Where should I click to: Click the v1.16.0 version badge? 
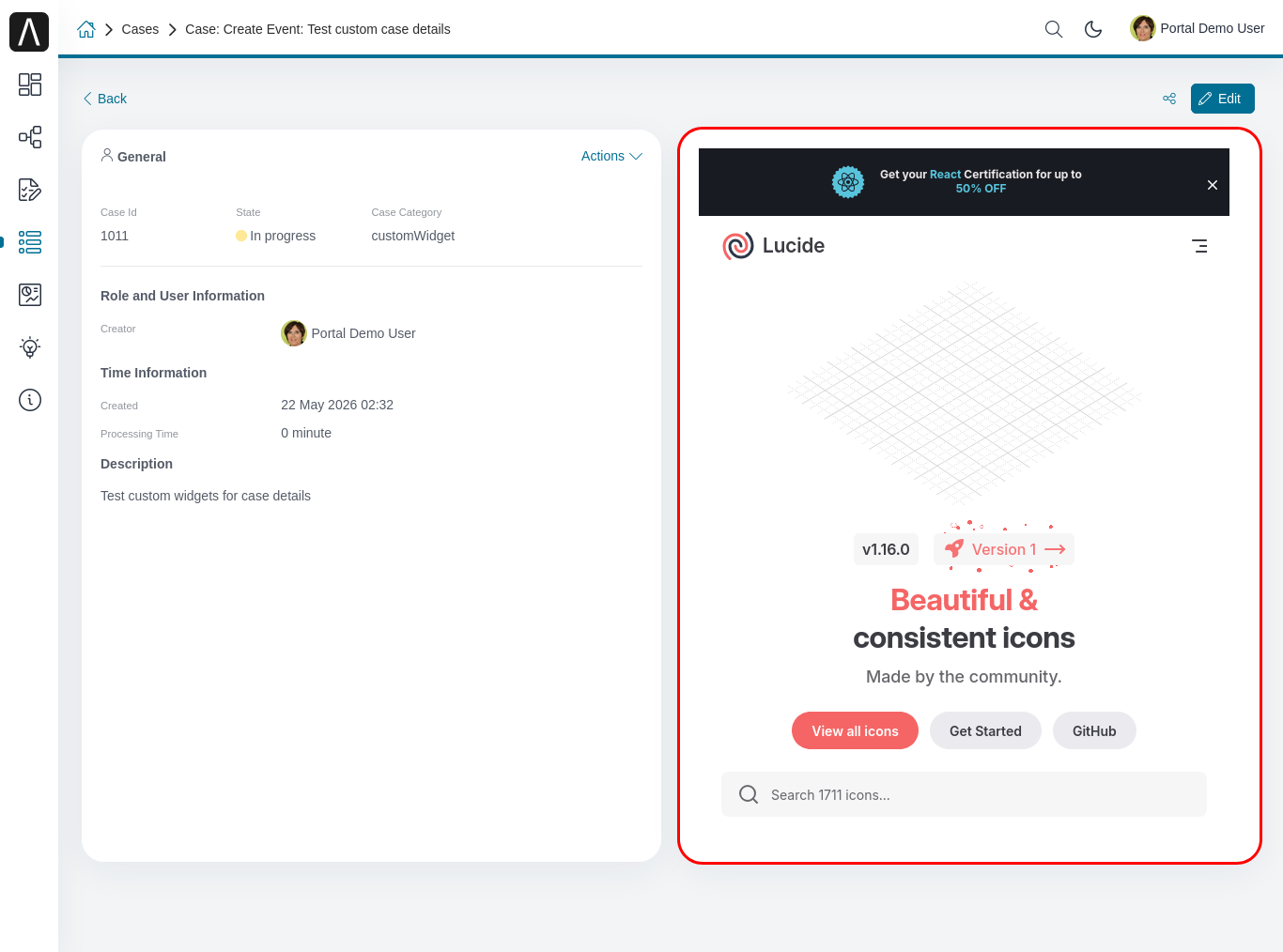pos(886,549)
